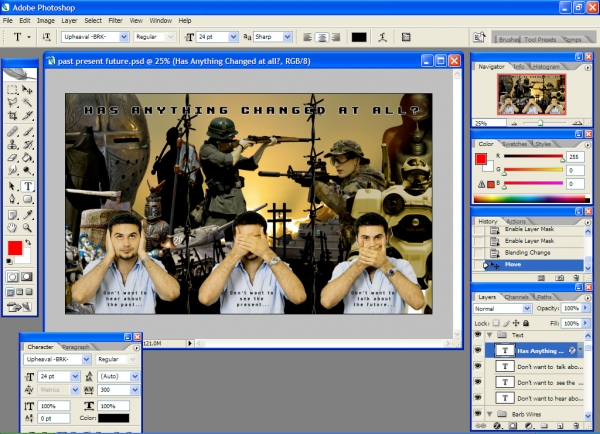Open the Layer menu
This screenshot has height=434, width=600.
(x=69, y=21)
